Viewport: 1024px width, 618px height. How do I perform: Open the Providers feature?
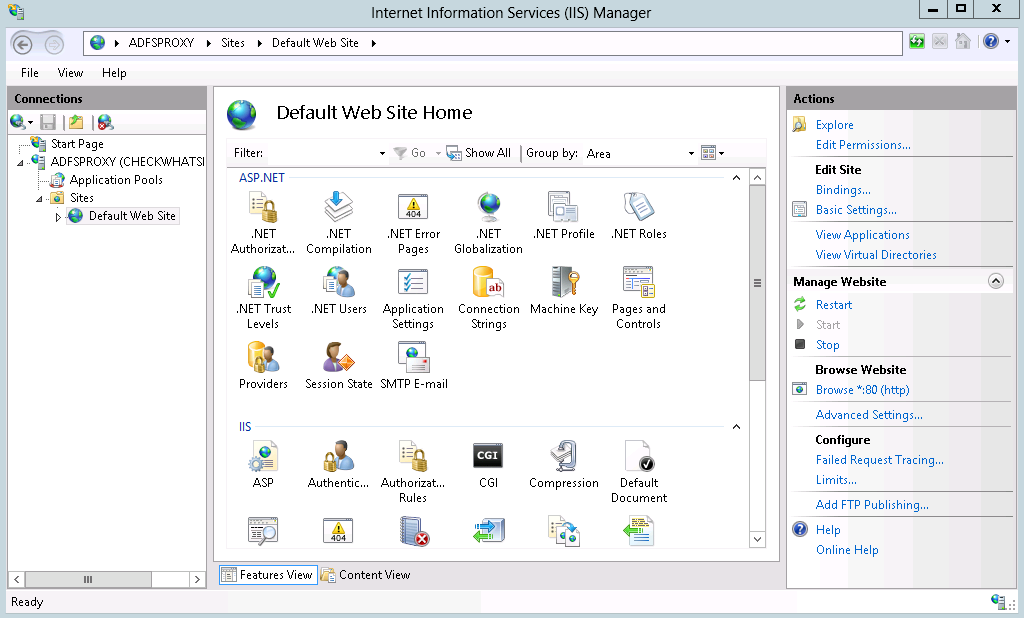coord(263,366)
